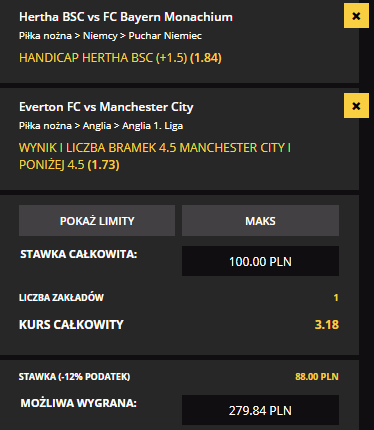This screenshot has width=374, height=430.
Task: Click the MAKS stake button
Action: 260,221
